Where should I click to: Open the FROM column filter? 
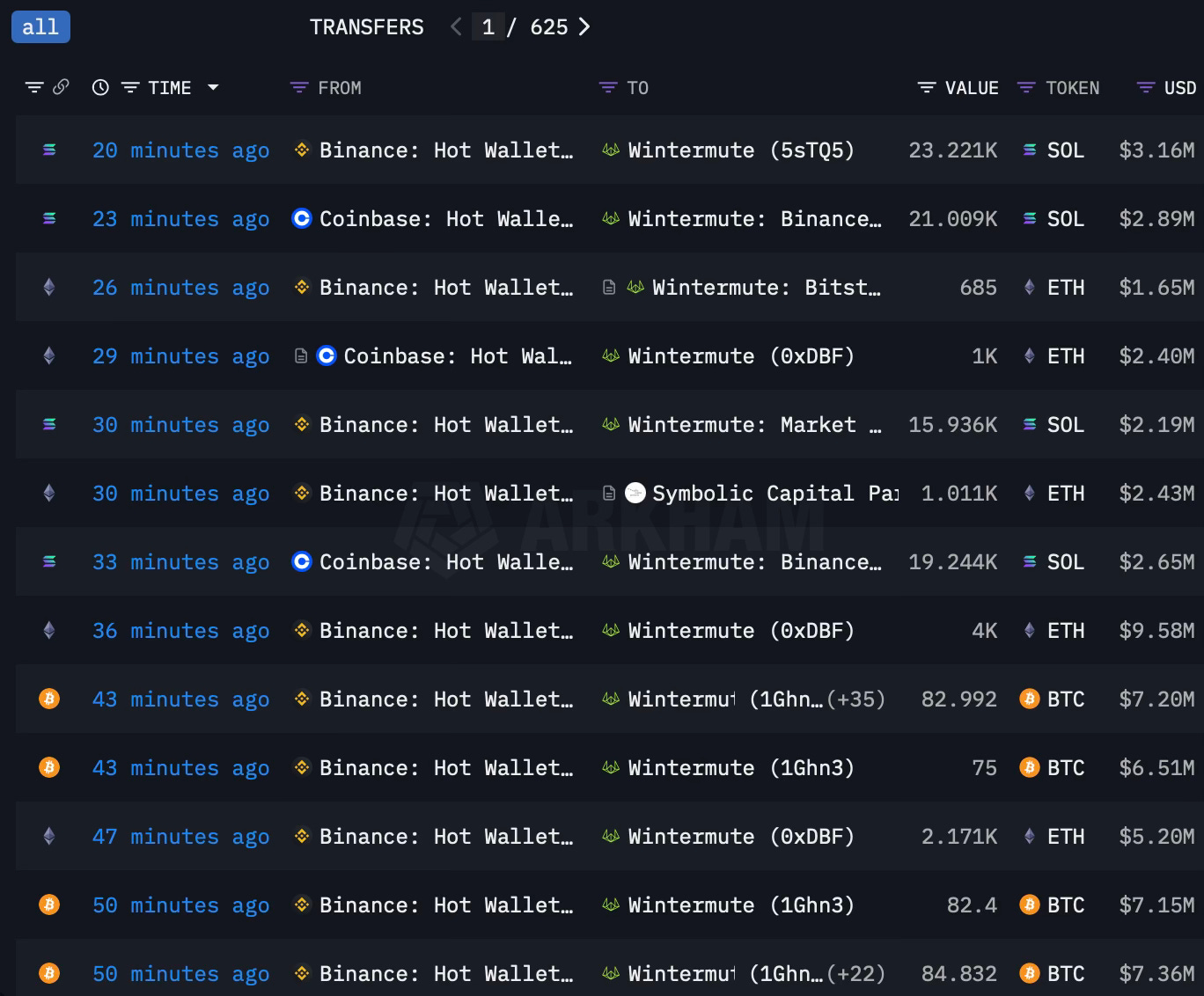pos(299,88)
